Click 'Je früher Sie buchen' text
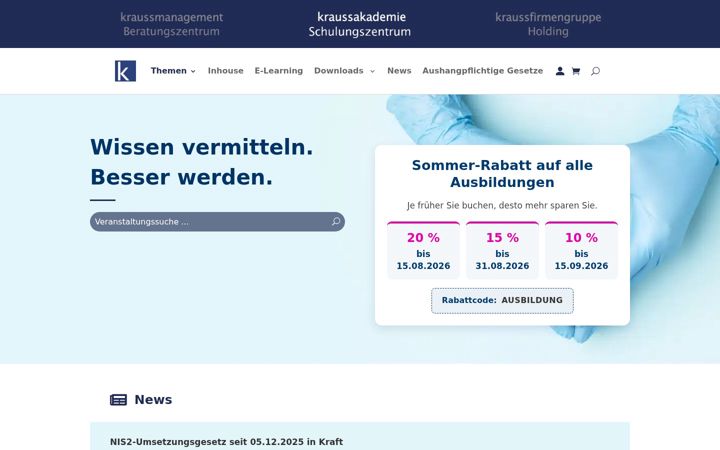The height and width of the screenshot is (450, 720). 502,205
